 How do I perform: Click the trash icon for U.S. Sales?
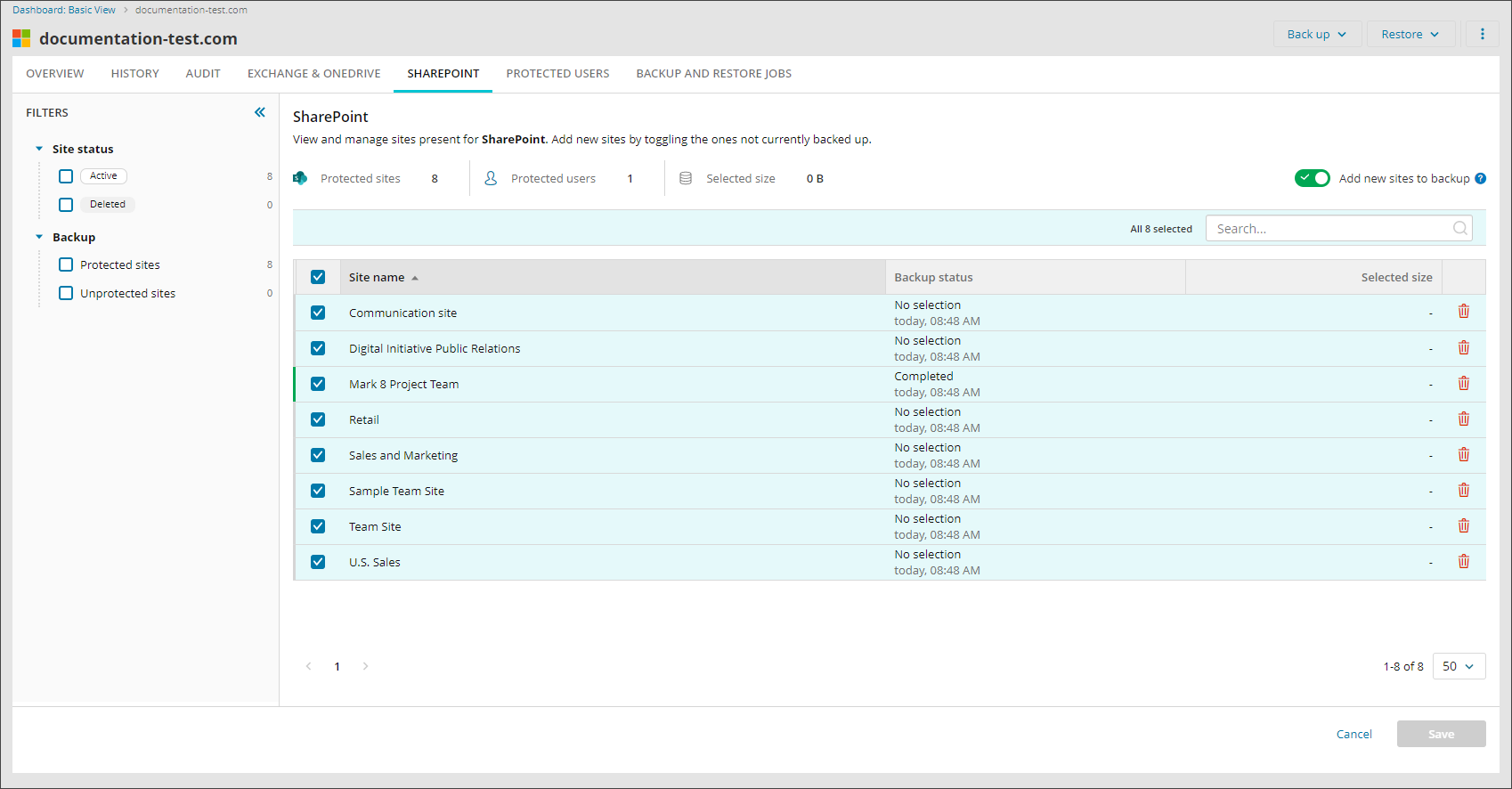pos(1463,561)
